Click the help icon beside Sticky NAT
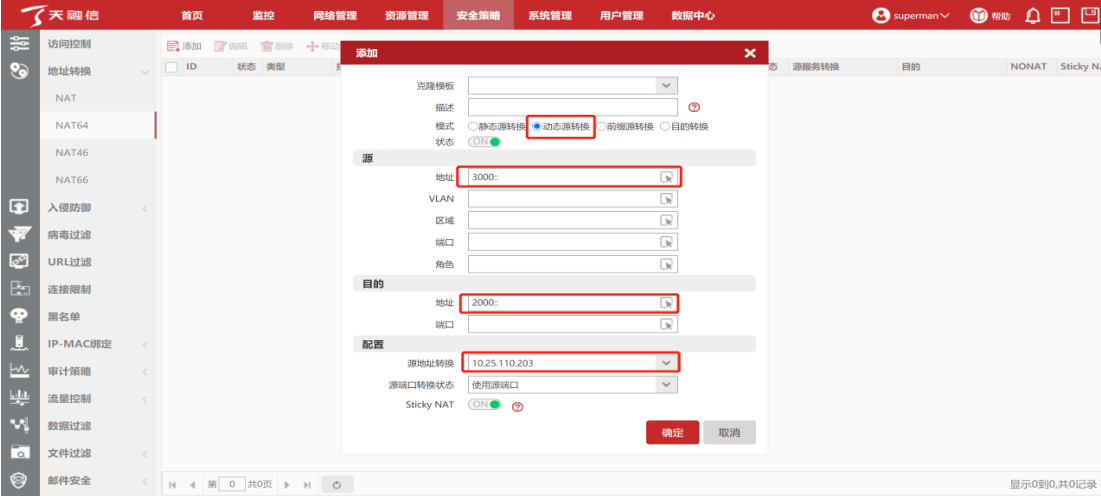The image size is (1101, 496). click(x=518, y=406)
